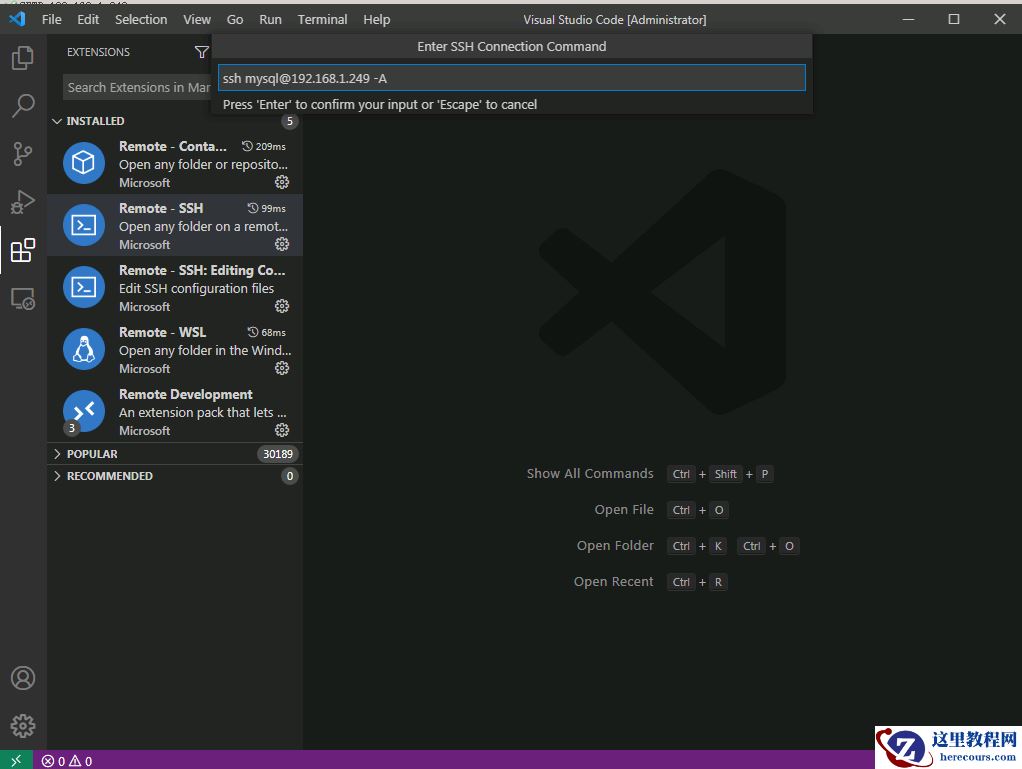Expand the RECOMMENDED extensions section
Screen dimensions: 1022x769
tap(109, 476)
